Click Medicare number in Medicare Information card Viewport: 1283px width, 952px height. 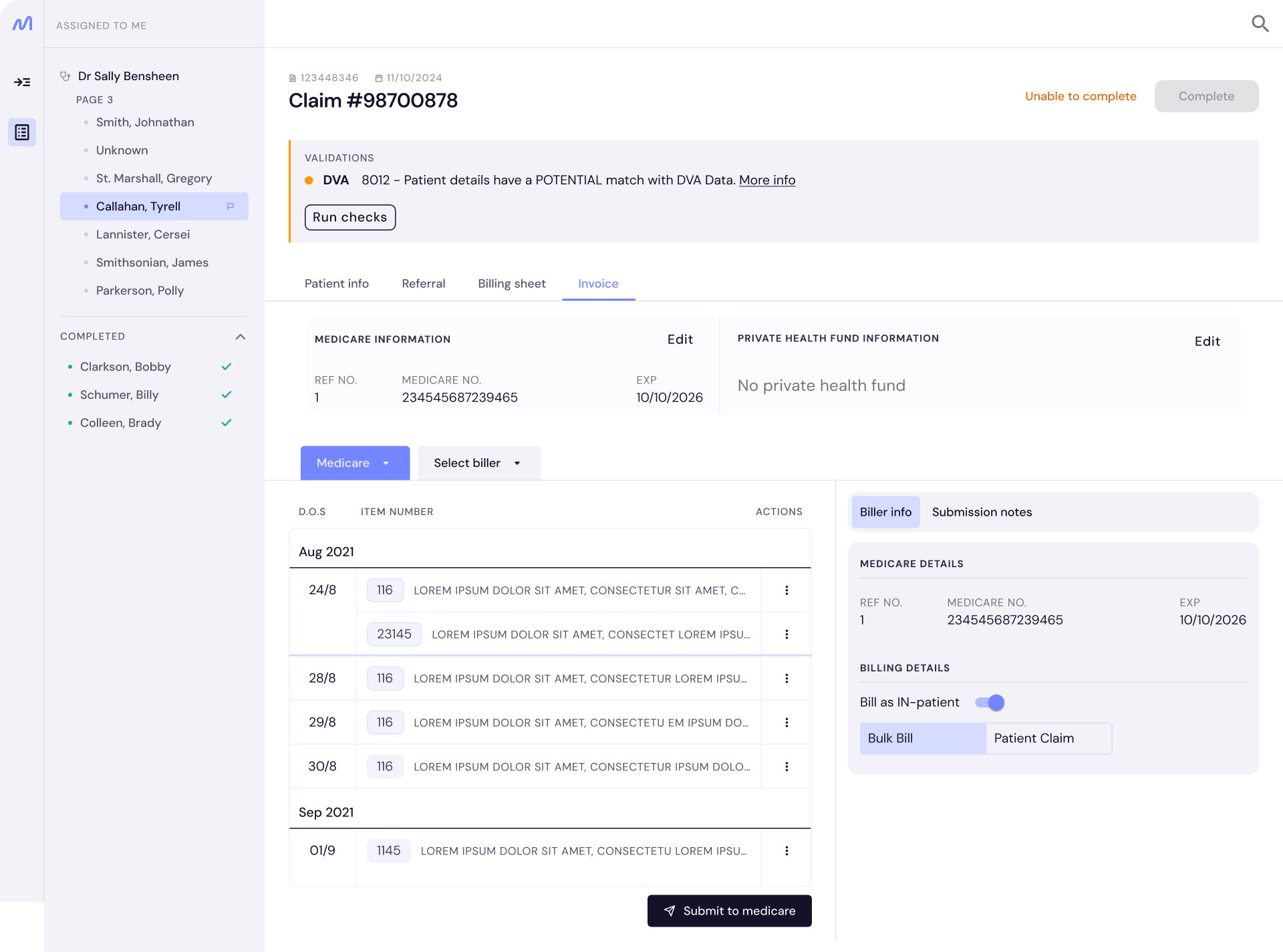460,398
